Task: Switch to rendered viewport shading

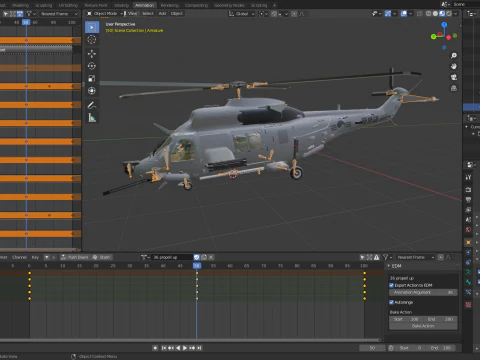Action: 449,14
